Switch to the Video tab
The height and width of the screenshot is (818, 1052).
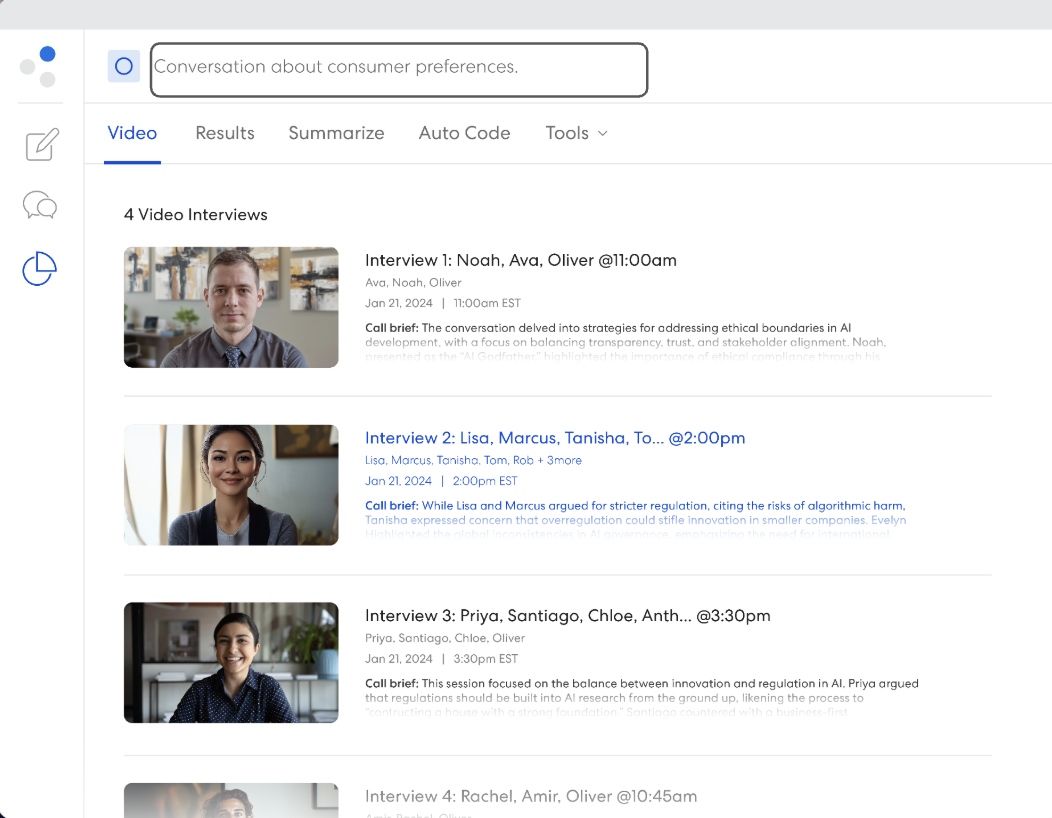[132, 133]
